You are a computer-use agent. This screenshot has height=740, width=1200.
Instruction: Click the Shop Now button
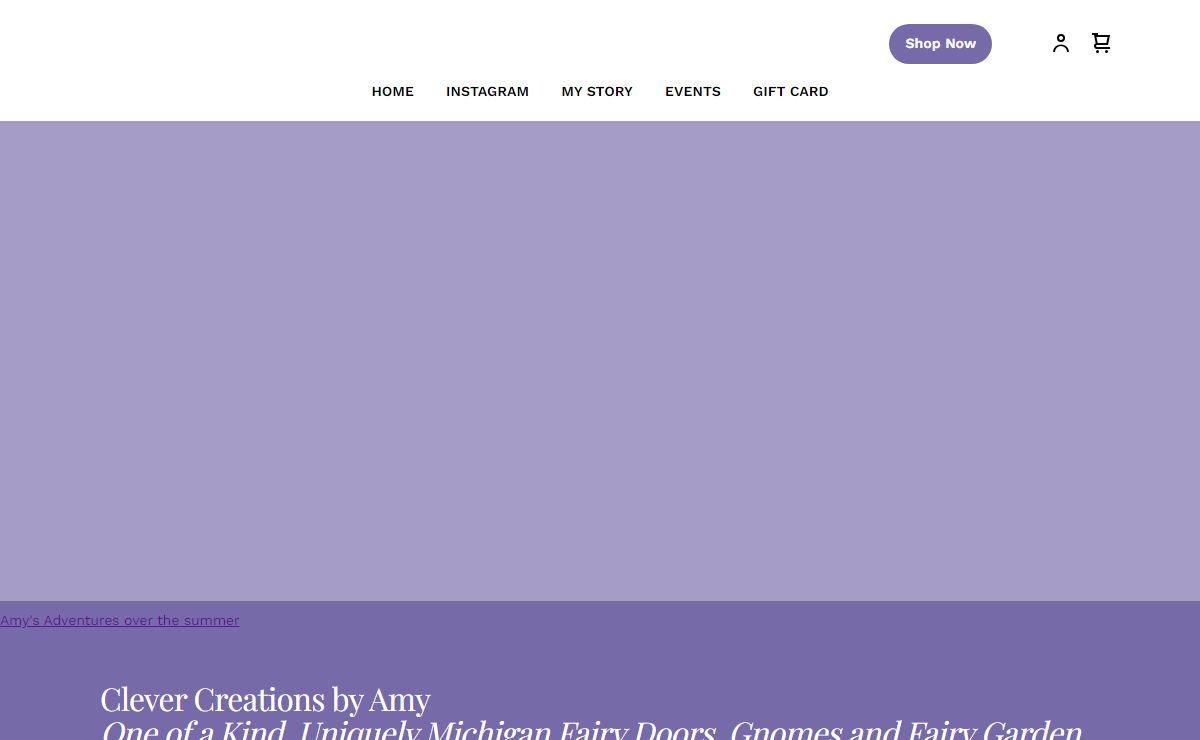tap(940, 44)
